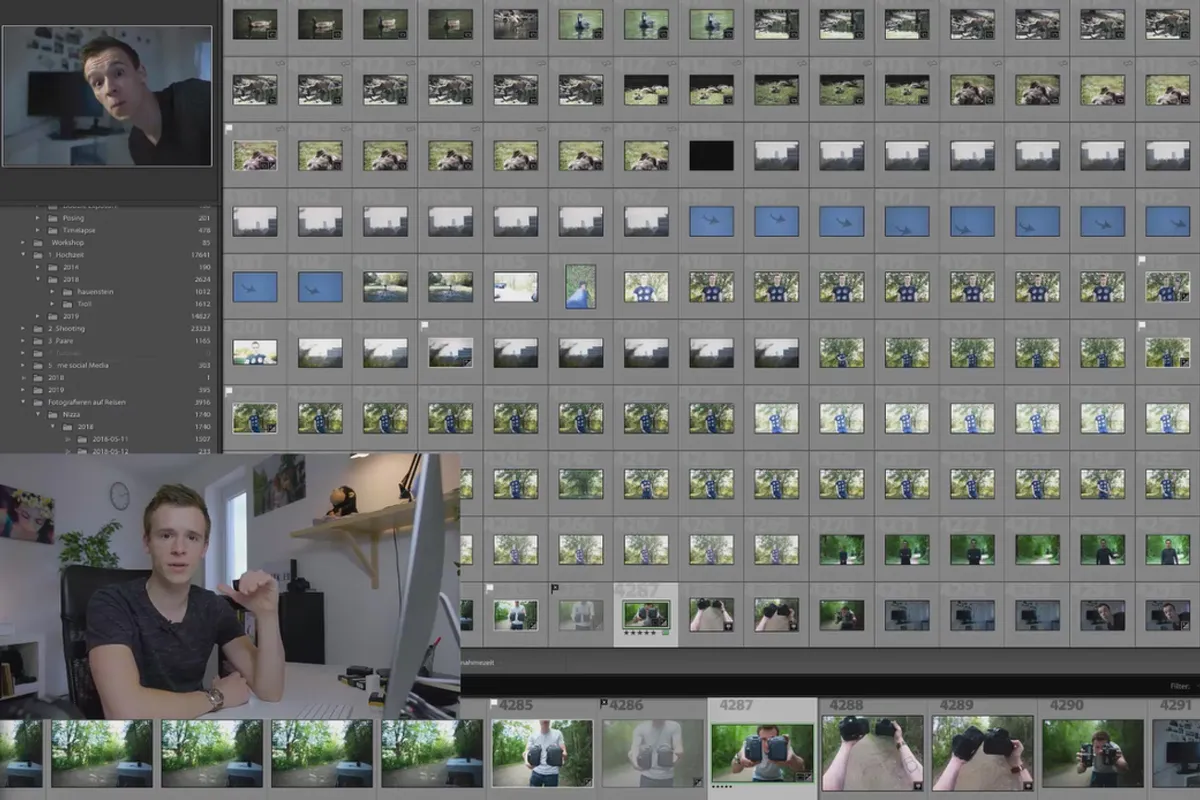Screen dimensions: 1200x800
Task: Click the green color label on grid photo 4287
Action: (x=665, y=632)
